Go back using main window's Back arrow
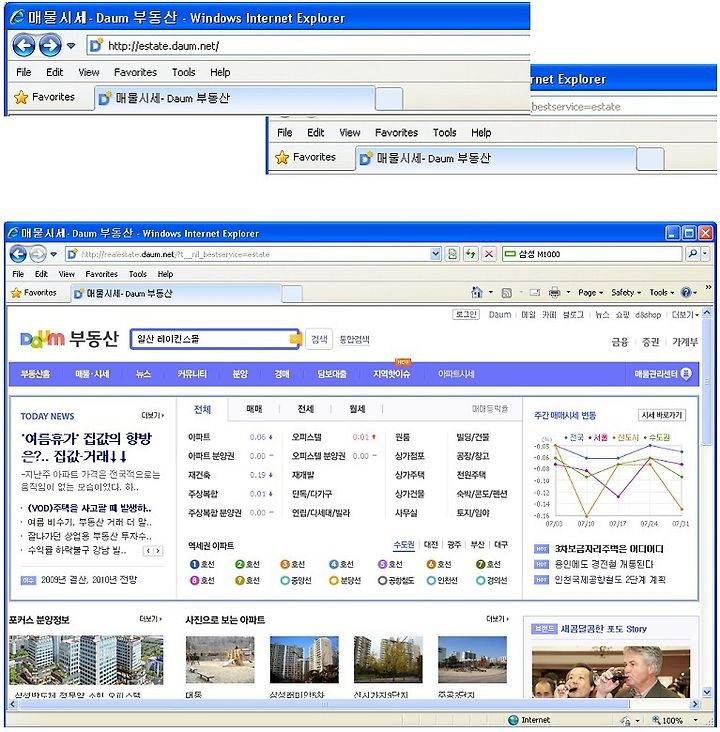This screenshot has height=732, width=720. 18,254
